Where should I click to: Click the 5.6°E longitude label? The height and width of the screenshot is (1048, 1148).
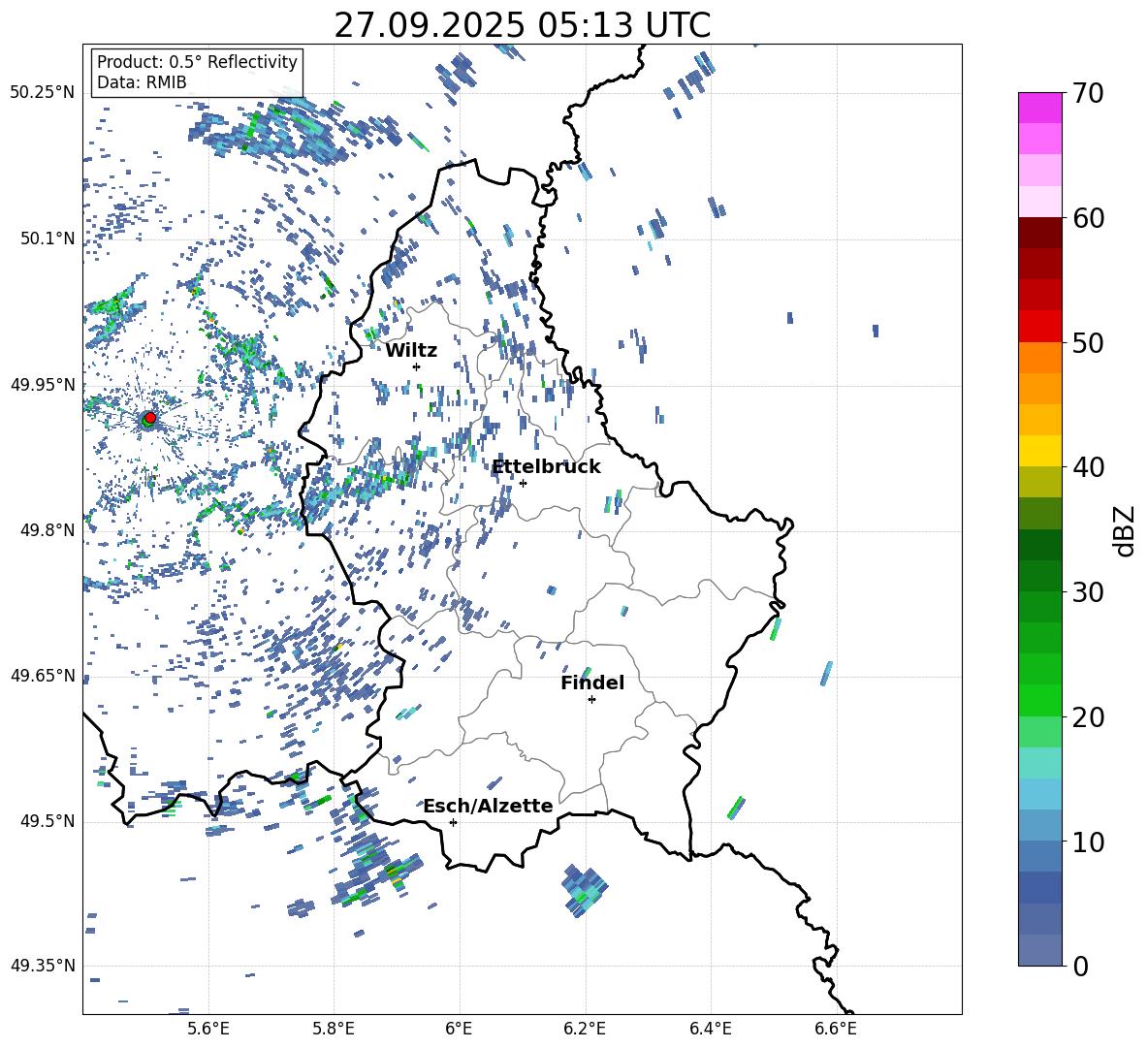point(208,1029)
